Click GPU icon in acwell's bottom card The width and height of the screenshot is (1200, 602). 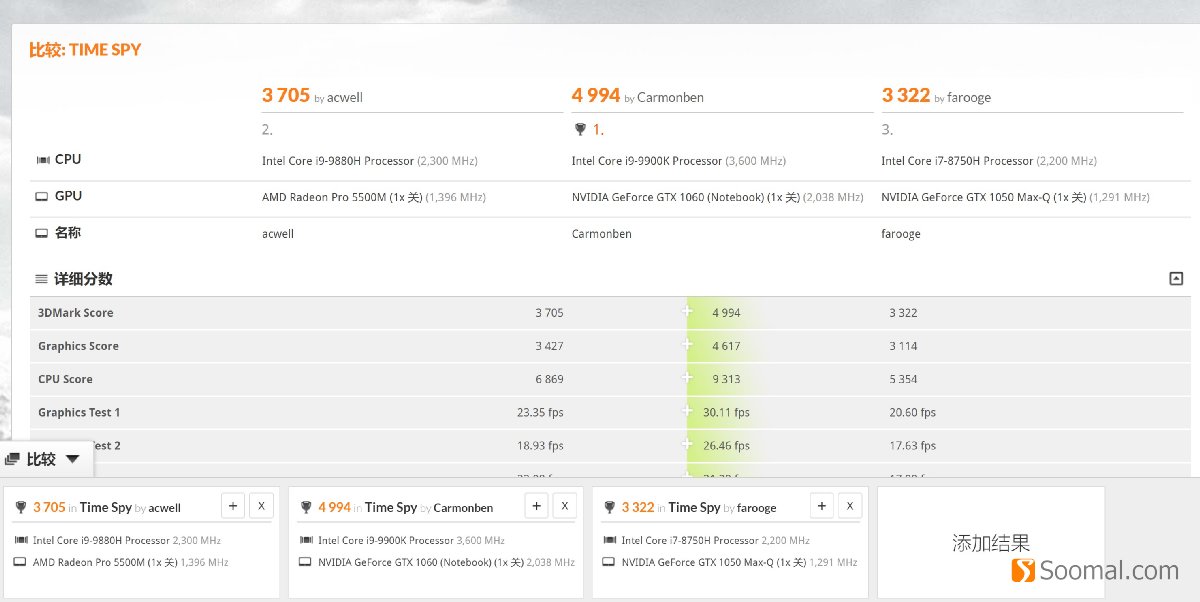[x=21, y=562]
